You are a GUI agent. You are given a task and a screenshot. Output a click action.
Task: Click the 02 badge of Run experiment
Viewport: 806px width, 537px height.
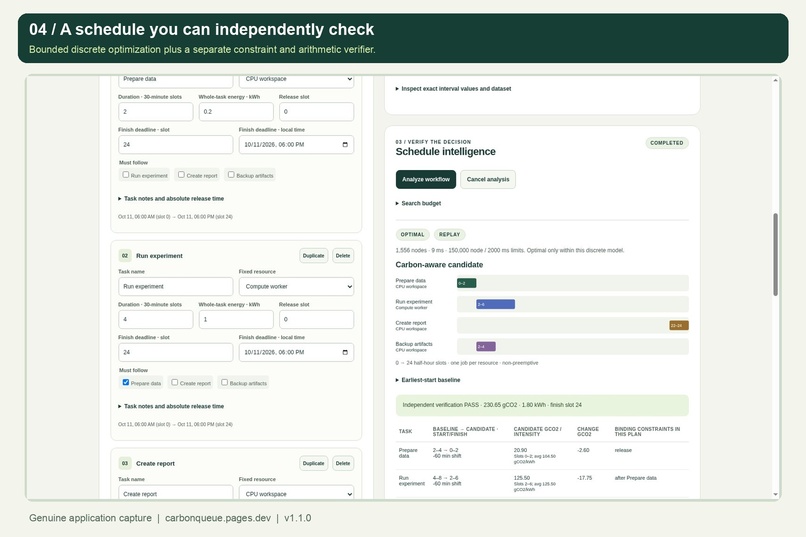pos(125,255)
